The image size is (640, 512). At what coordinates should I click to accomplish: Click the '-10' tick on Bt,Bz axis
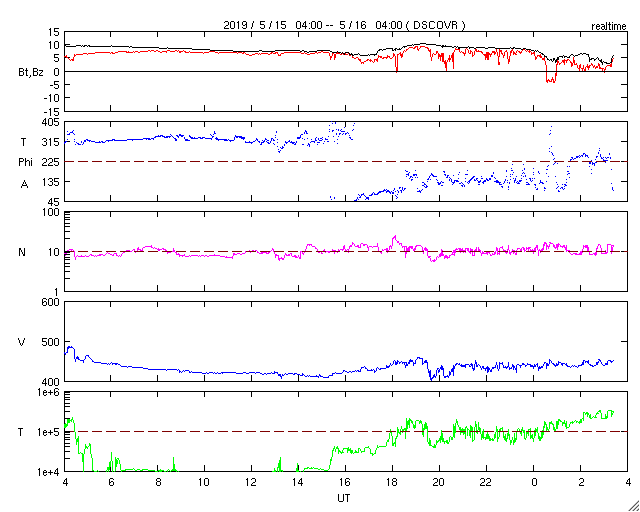coord(51,98)
